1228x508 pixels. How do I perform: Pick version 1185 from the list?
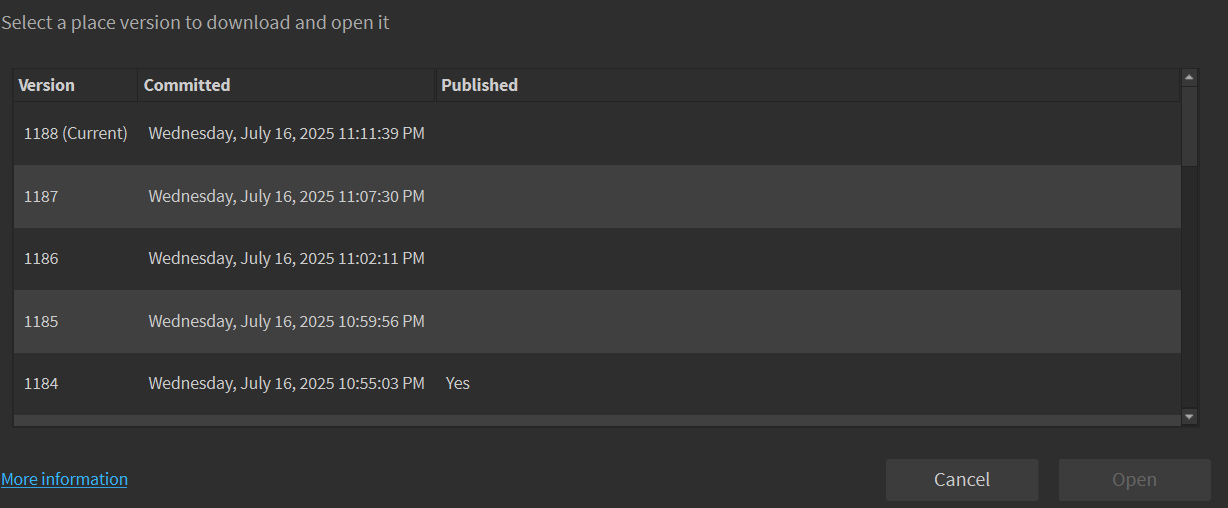(x=41, y=321)
